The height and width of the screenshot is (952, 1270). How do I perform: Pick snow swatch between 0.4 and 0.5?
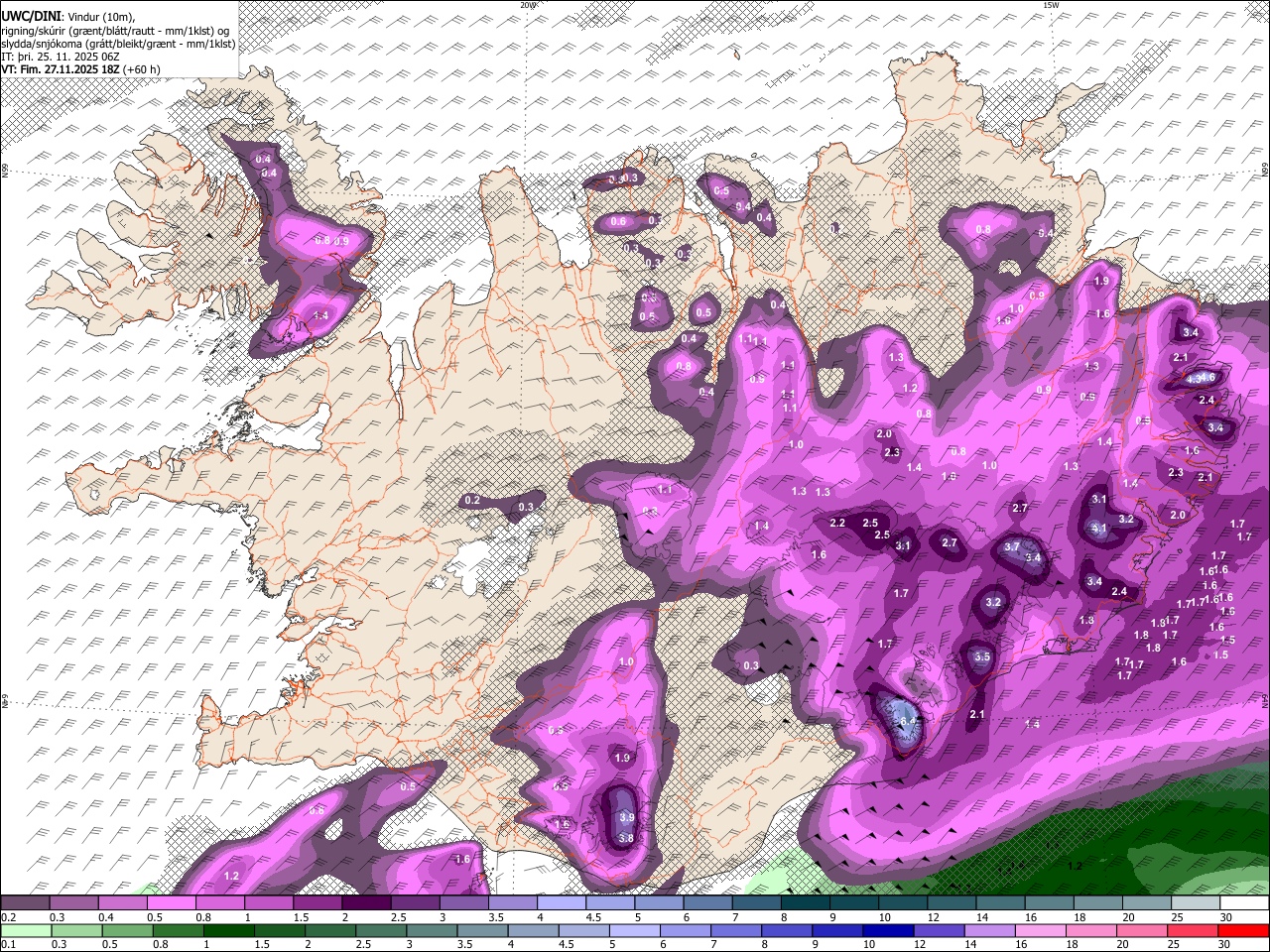(122, 903)
